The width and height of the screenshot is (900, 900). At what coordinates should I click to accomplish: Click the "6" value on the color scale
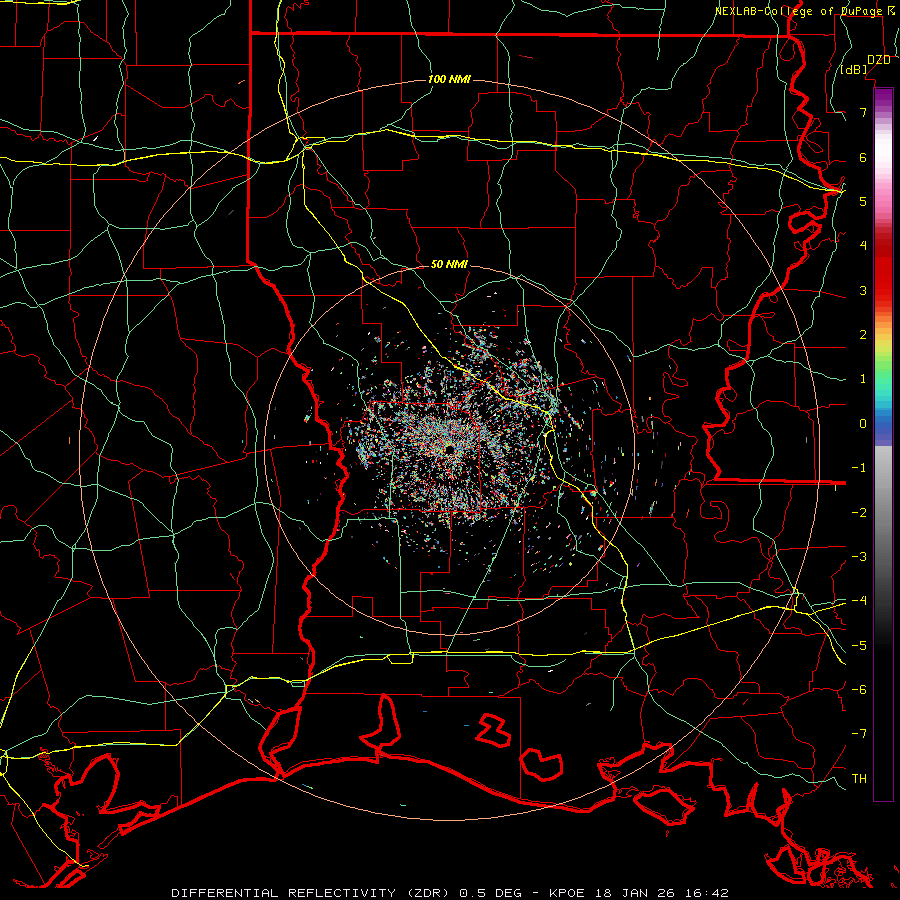[x=863, y=157]
